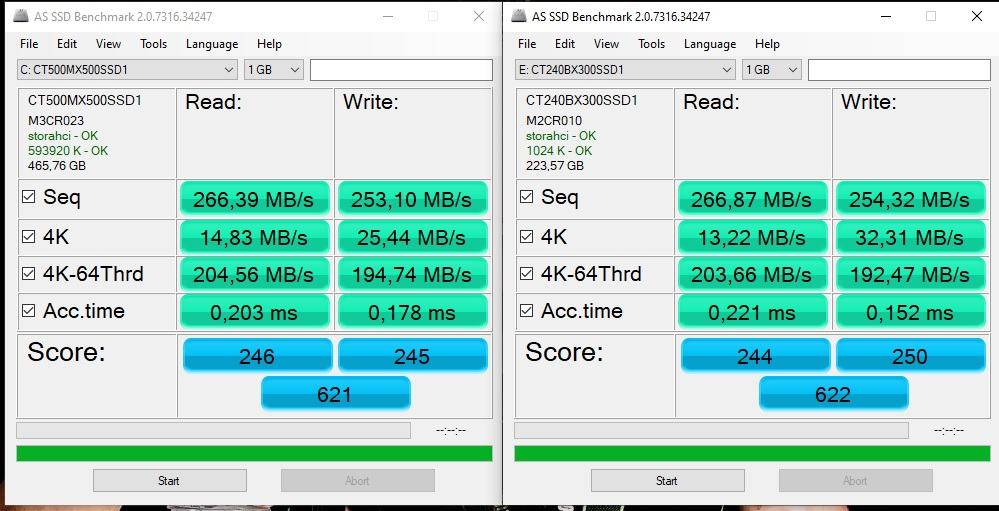Click the total score 621 bar
The height and width of the screenshot is (511, 999).
[336, 393]
